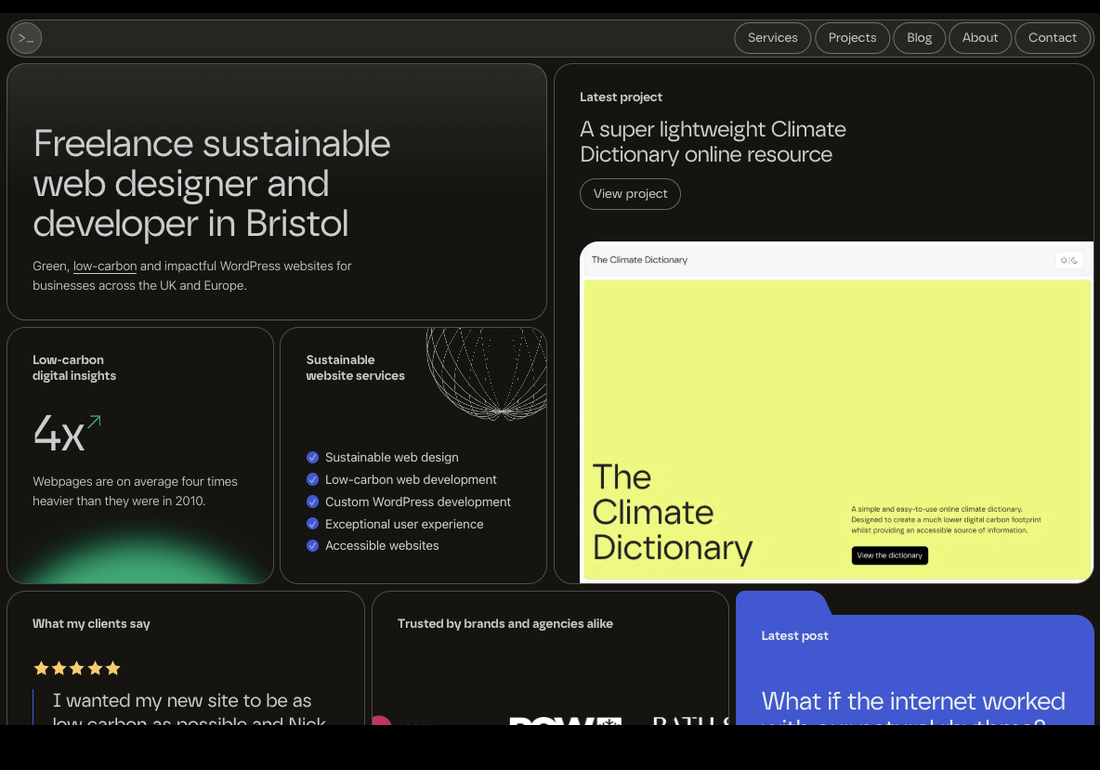Click the View project button
This screenshot has width=1100, height=770.
pyautogui.click(x=630, y=194)
